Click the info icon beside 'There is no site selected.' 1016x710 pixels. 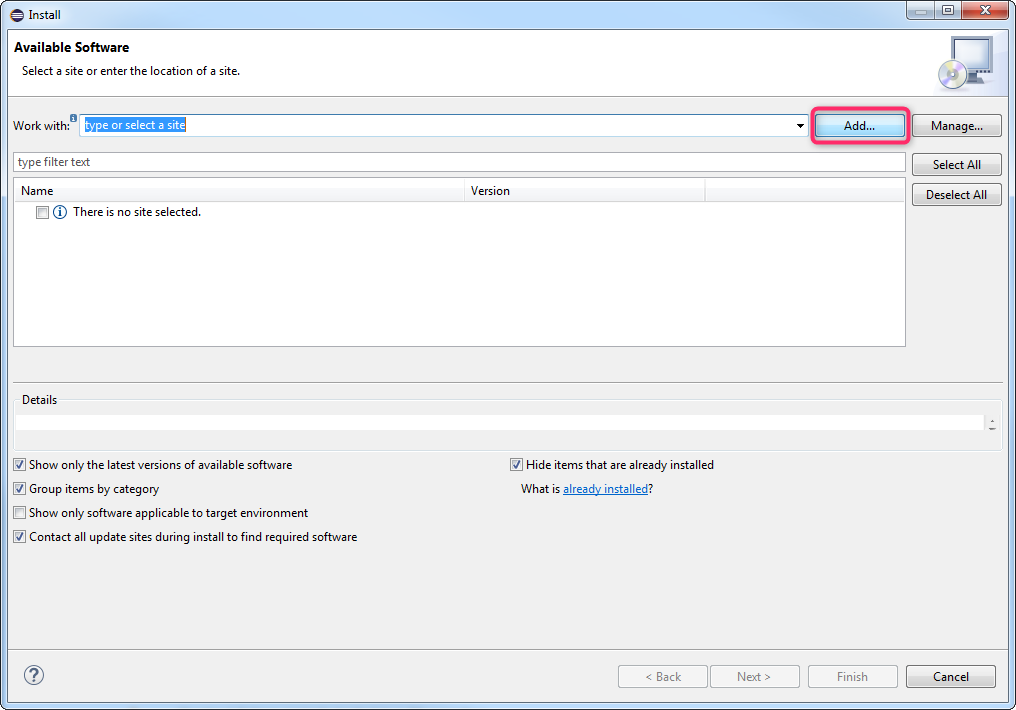pyautogui.click(x=60, y=212)
